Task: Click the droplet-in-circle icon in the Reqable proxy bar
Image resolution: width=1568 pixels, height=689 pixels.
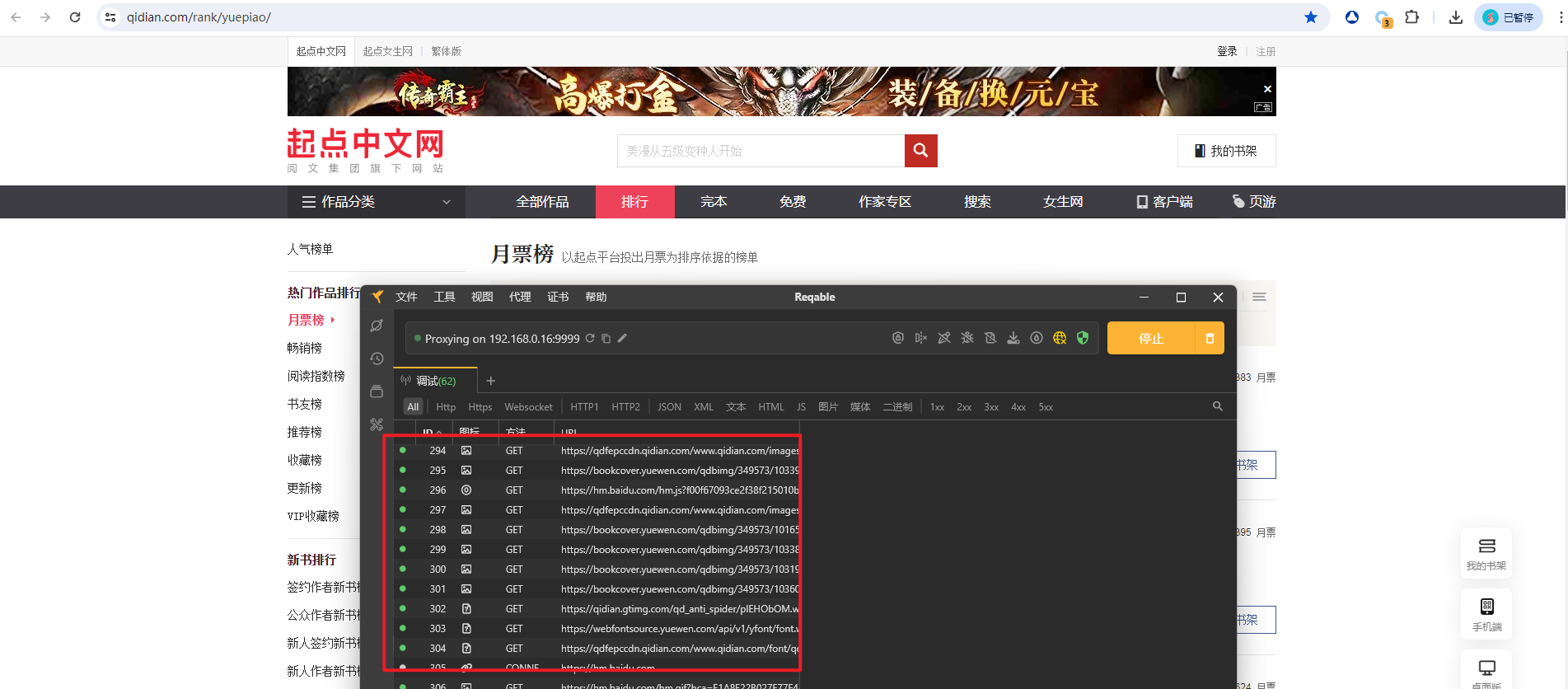Action: pyautogui.click(x=1037, y=338)
